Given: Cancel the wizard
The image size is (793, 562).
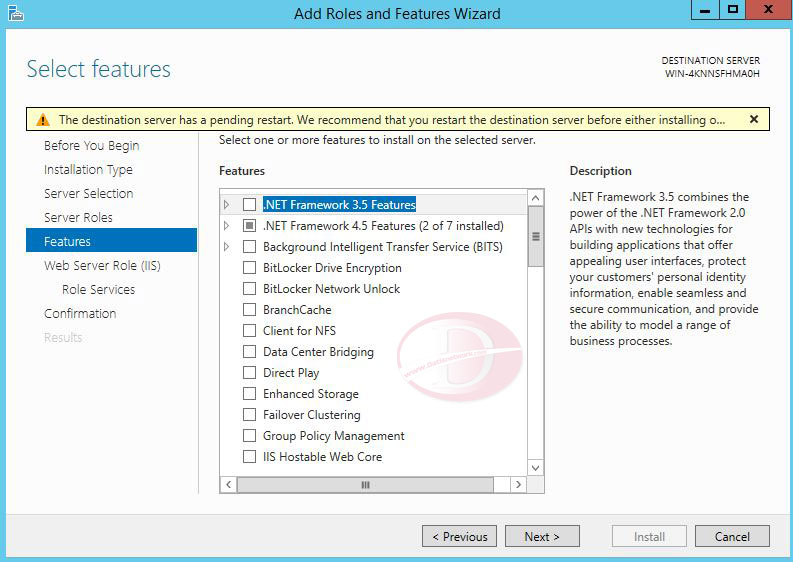Looking at the screenshot, I should click(732, 536).
